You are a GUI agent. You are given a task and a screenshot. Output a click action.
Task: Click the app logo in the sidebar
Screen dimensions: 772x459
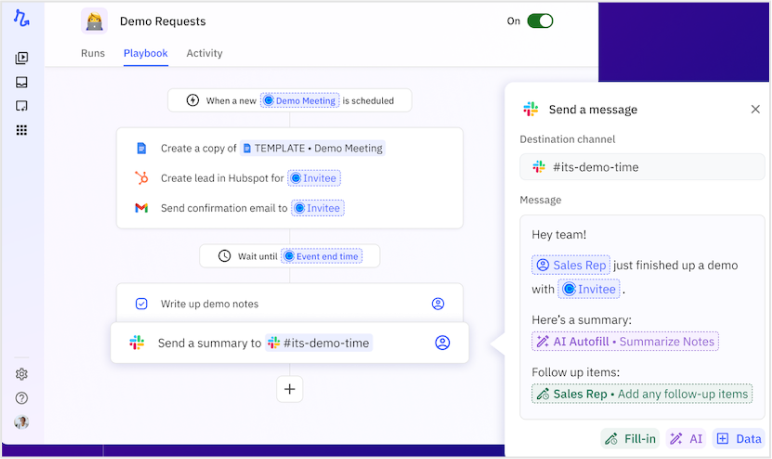coord(21,18)
